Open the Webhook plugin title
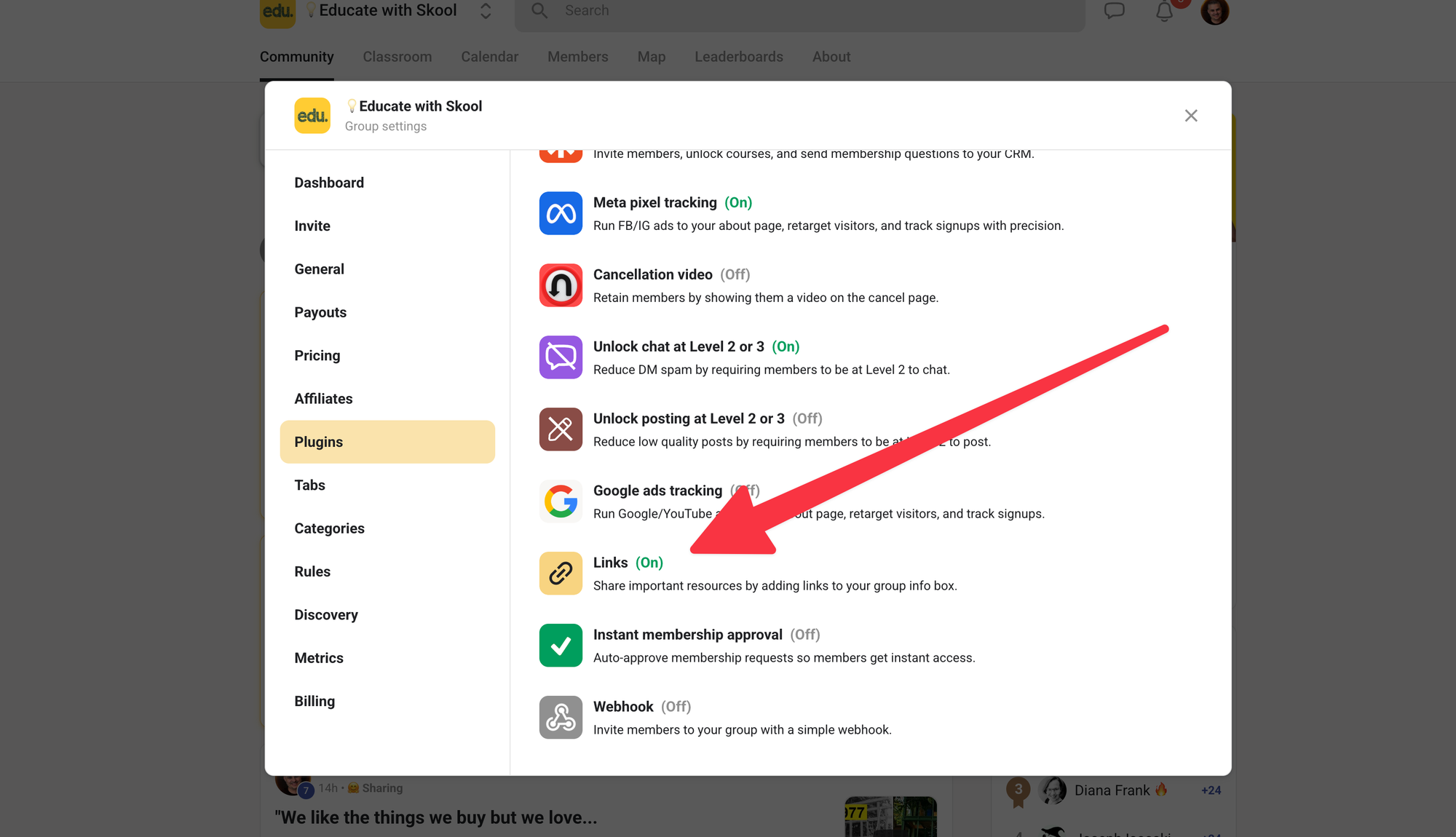The width and height of the screenshot is (1456, 837). 623,707
